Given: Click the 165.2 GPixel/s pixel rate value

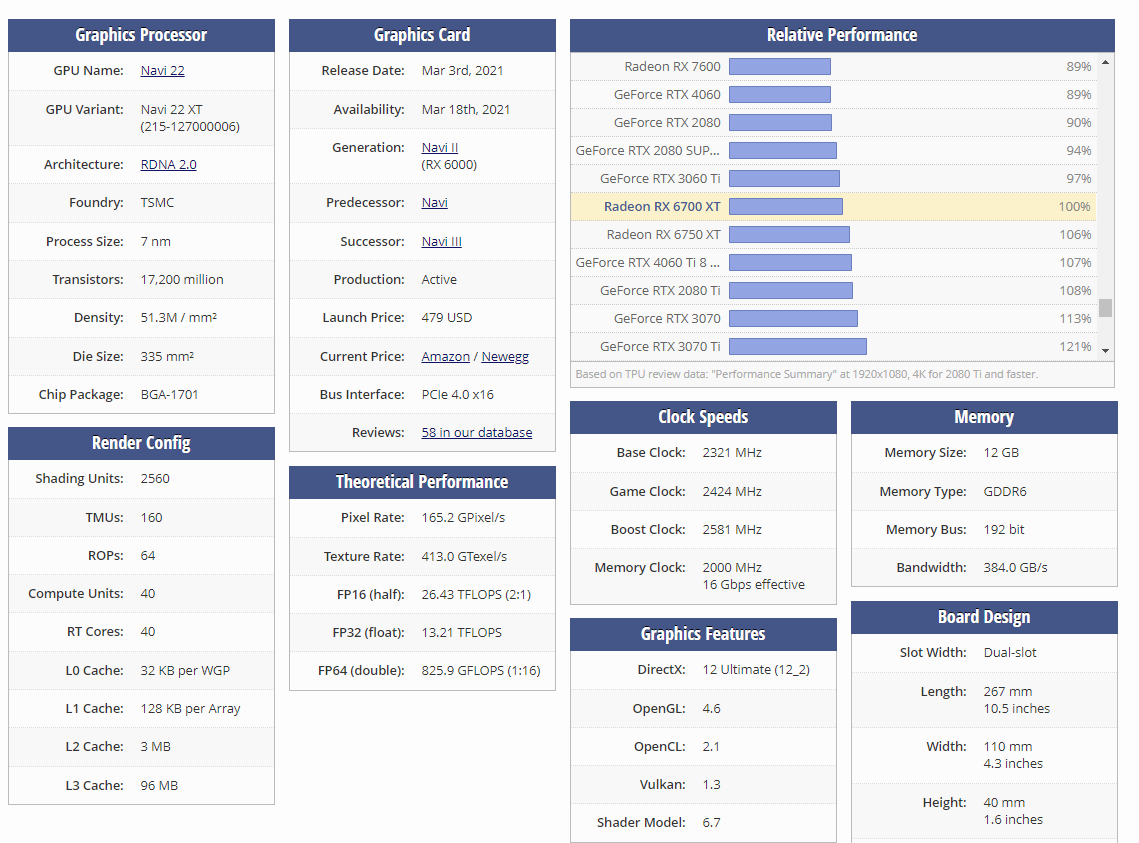Looking at the screenshot, I should (x=463, y=518).
